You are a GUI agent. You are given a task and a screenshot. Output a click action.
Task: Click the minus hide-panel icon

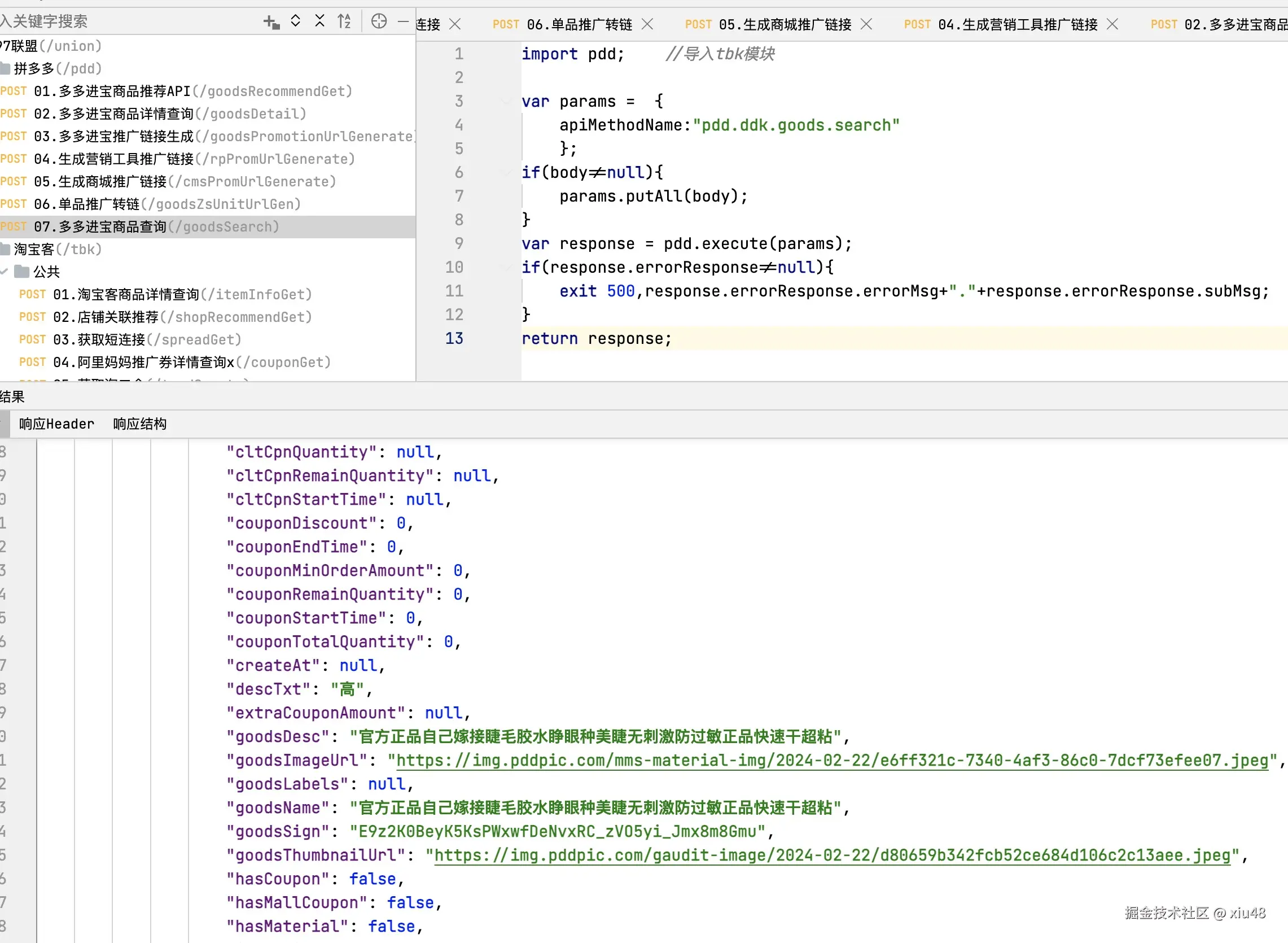pos(403,21)
